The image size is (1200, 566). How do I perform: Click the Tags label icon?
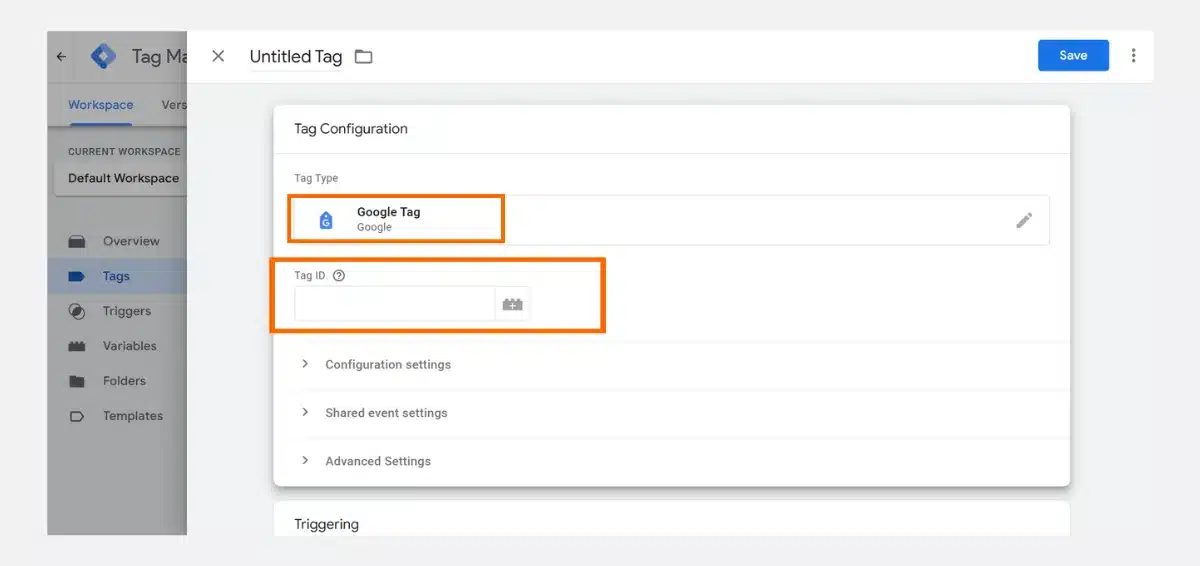77,276
